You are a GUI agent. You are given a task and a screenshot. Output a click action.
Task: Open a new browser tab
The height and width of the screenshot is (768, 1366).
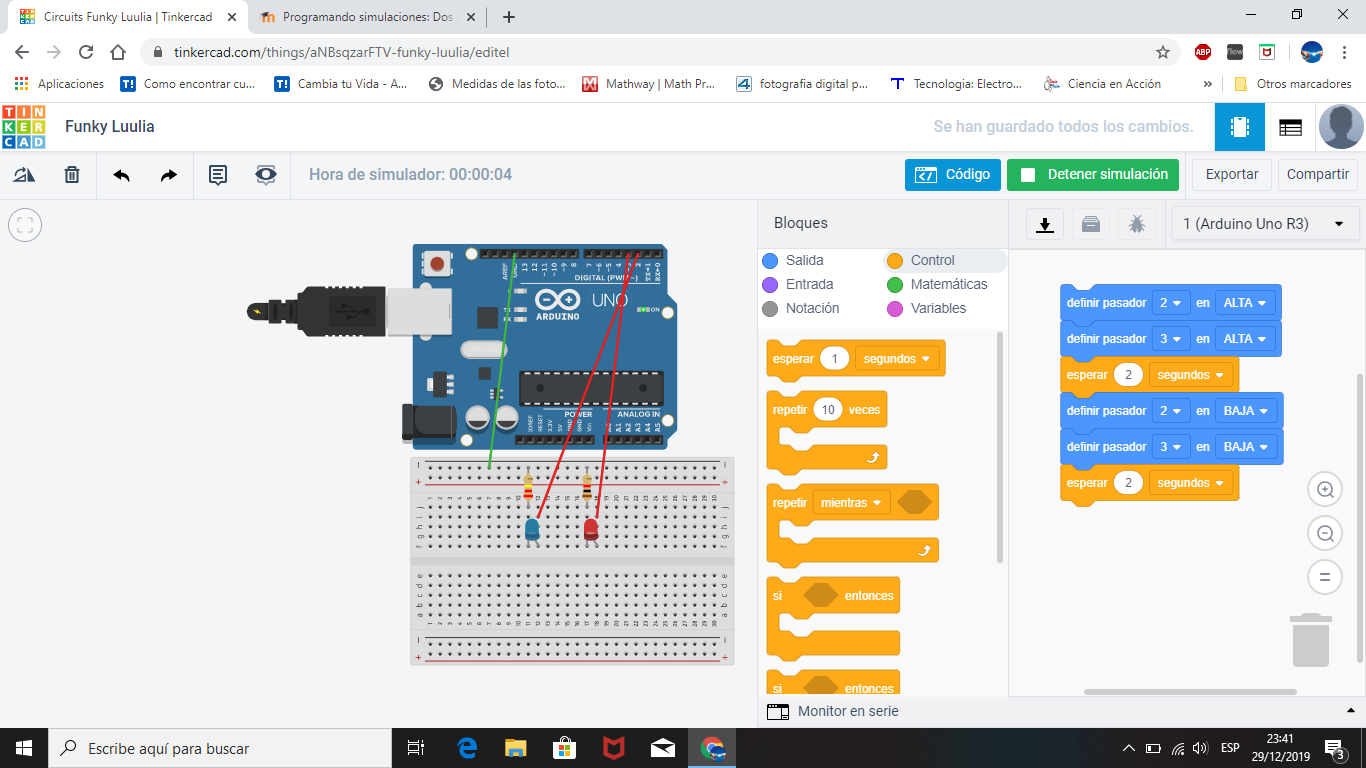click(508, 17)
